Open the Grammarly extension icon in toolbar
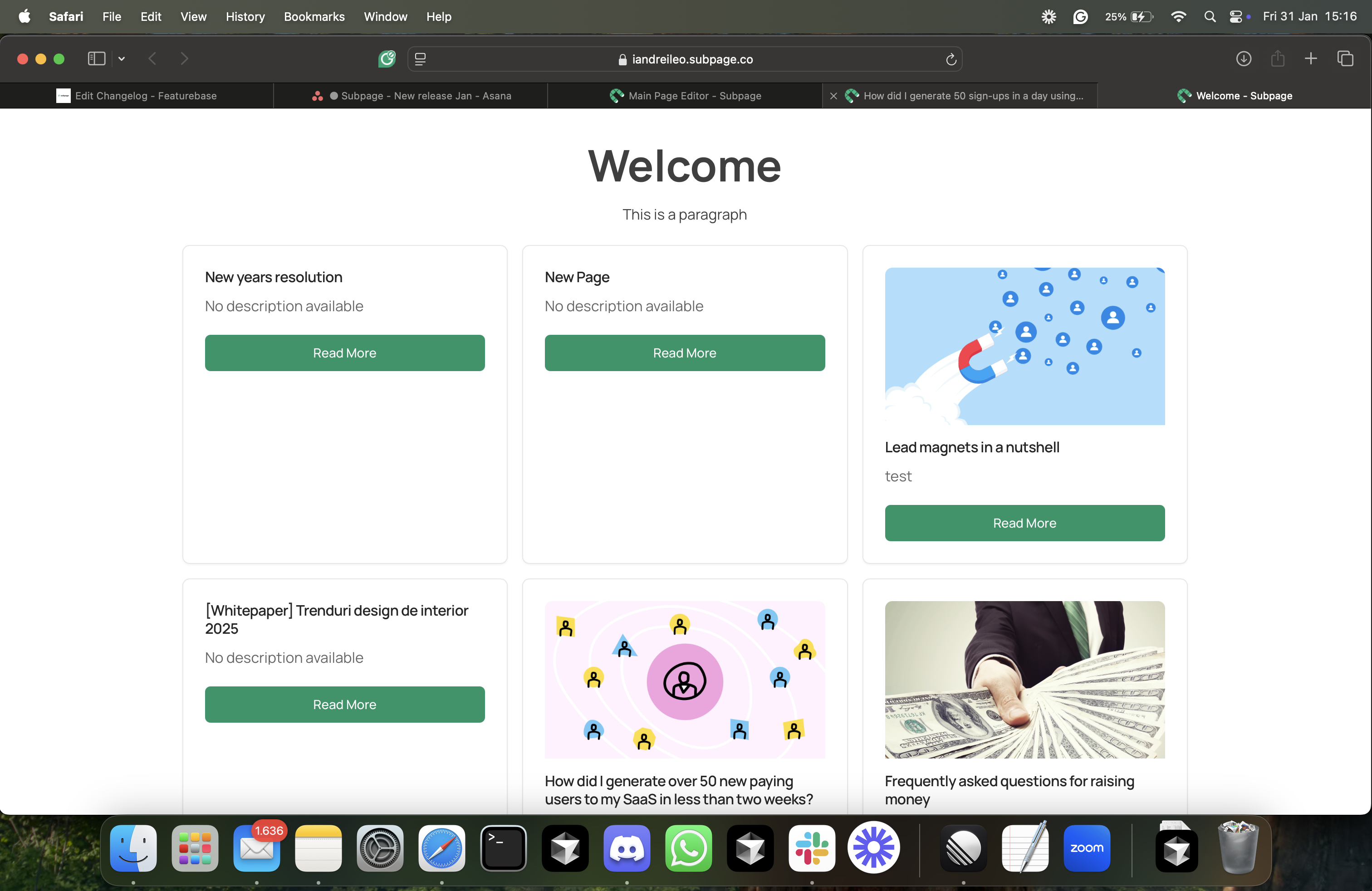1372x891 pixels. click(x=387, y=59)
